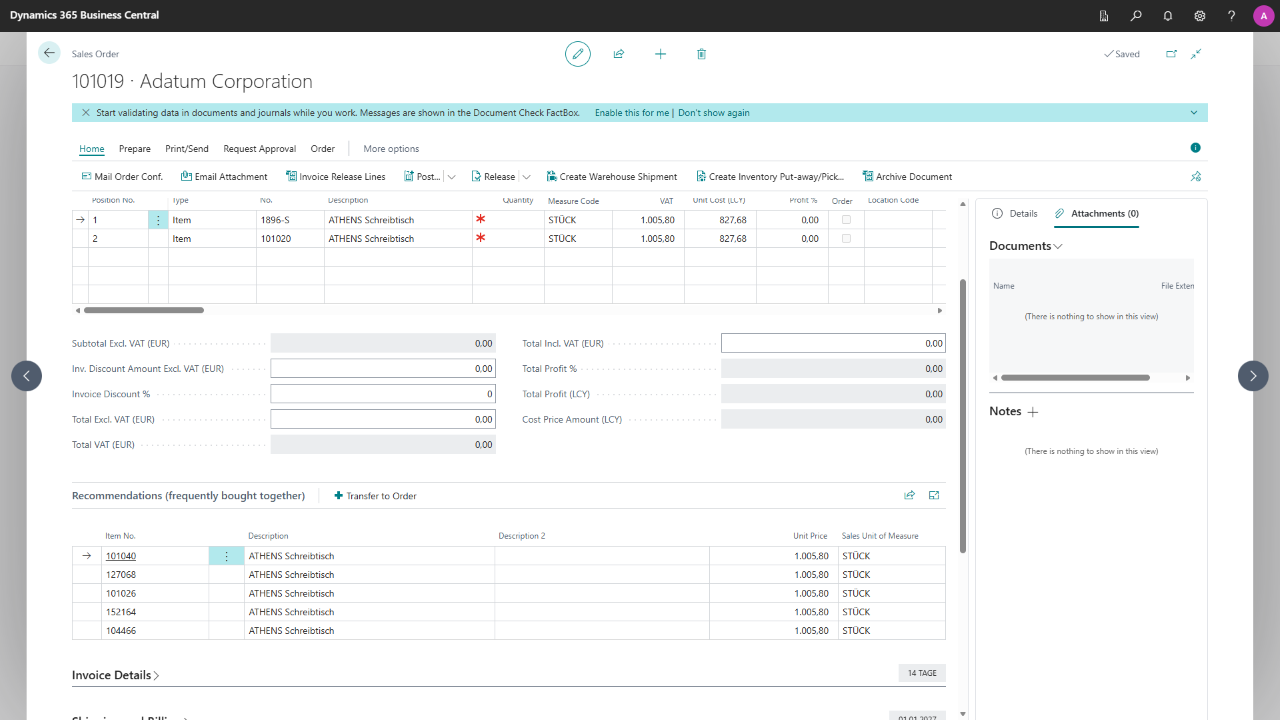Click the Post action
Viewport: 1280px width, 720px height.
click(422, 177)
